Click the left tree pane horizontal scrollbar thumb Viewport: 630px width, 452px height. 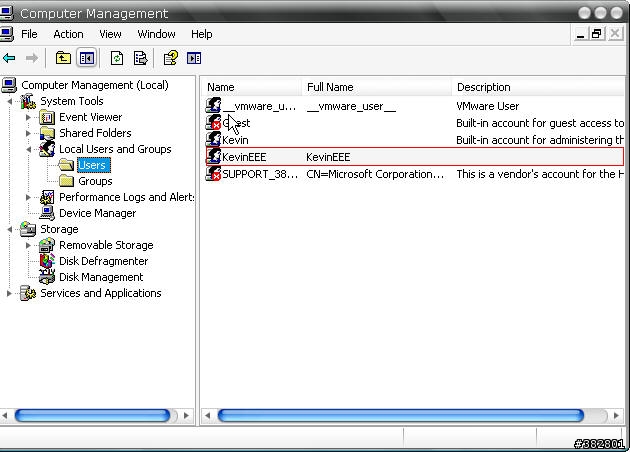[92, 415]
